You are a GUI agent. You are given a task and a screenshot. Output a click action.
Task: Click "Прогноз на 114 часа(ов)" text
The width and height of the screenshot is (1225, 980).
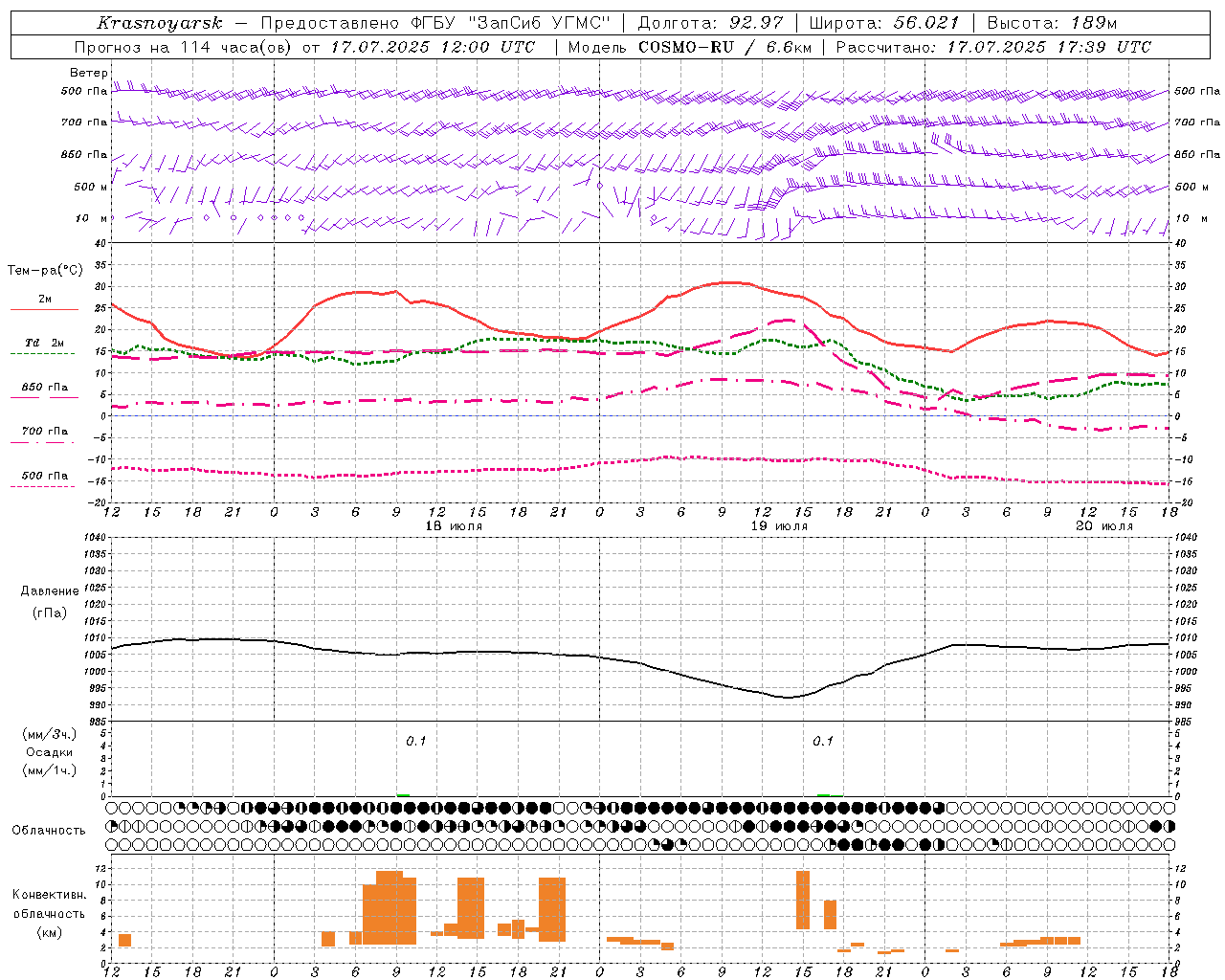click(184, 47)
